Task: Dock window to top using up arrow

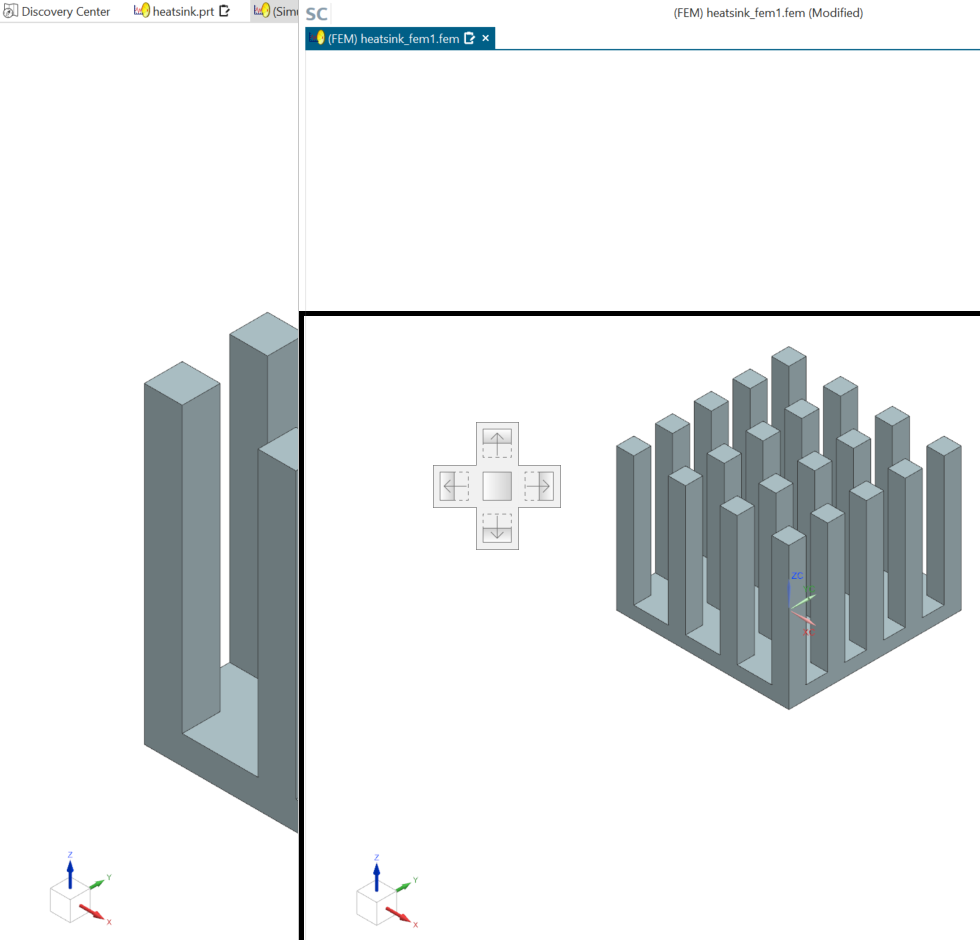Action: [497, 442]
